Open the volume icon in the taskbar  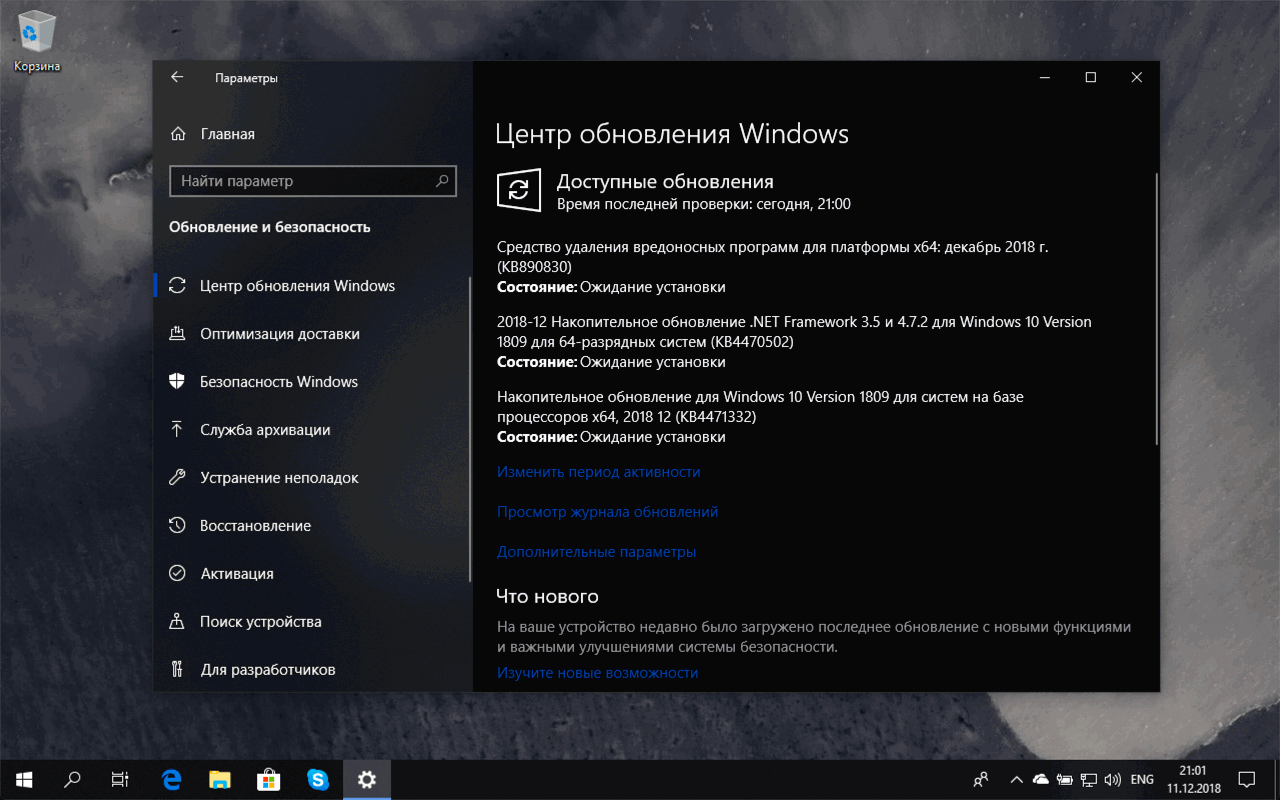(1111, 779)
